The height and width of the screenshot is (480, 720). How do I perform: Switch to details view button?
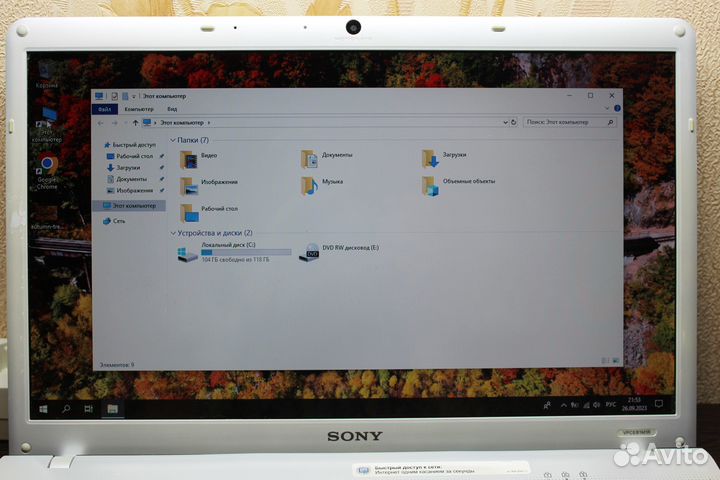tap(605, 361)
